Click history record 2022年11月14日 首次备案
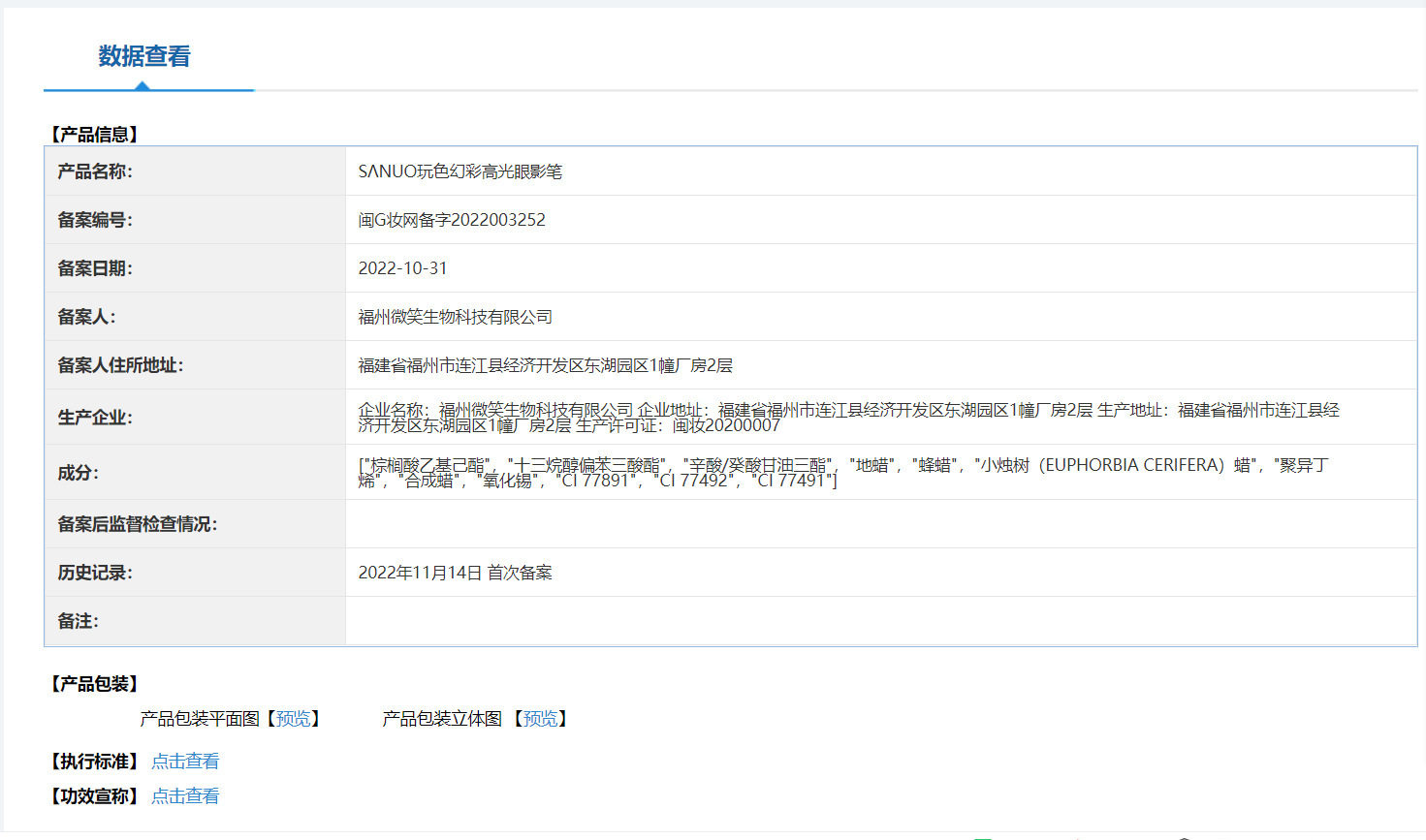This screenshot has width=1426, height=840. click(x=455, y=573)
